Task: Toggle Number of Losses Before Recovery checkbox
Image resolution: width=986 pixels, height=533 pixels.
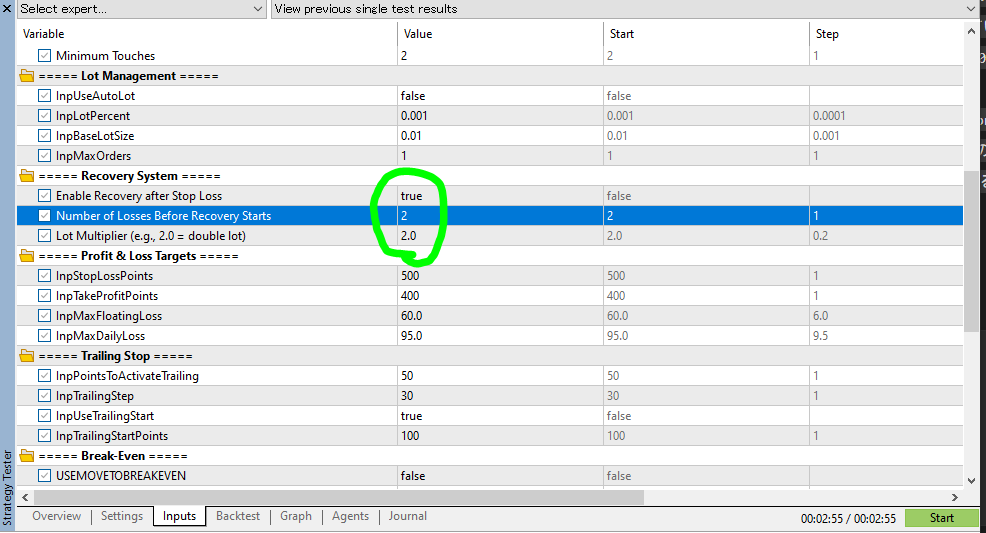Action: [x=44, y=216]
